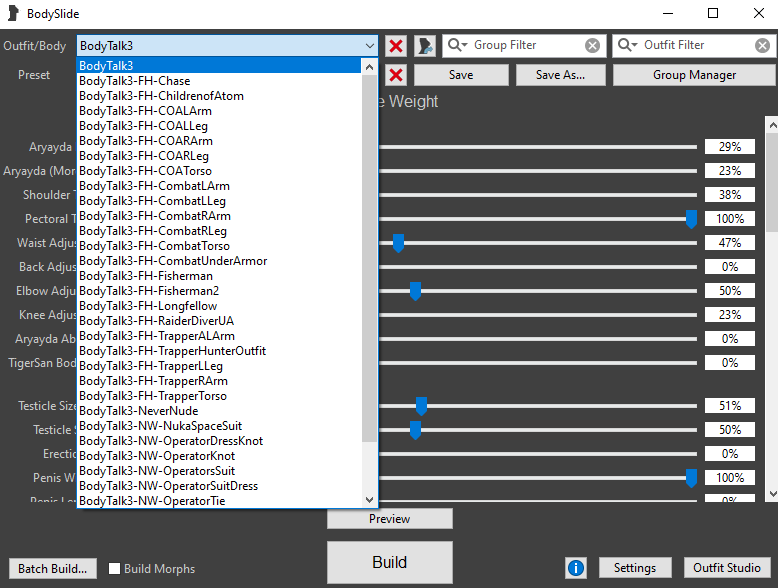Click the dropdown list scrollbar thumb

[369, 258]
